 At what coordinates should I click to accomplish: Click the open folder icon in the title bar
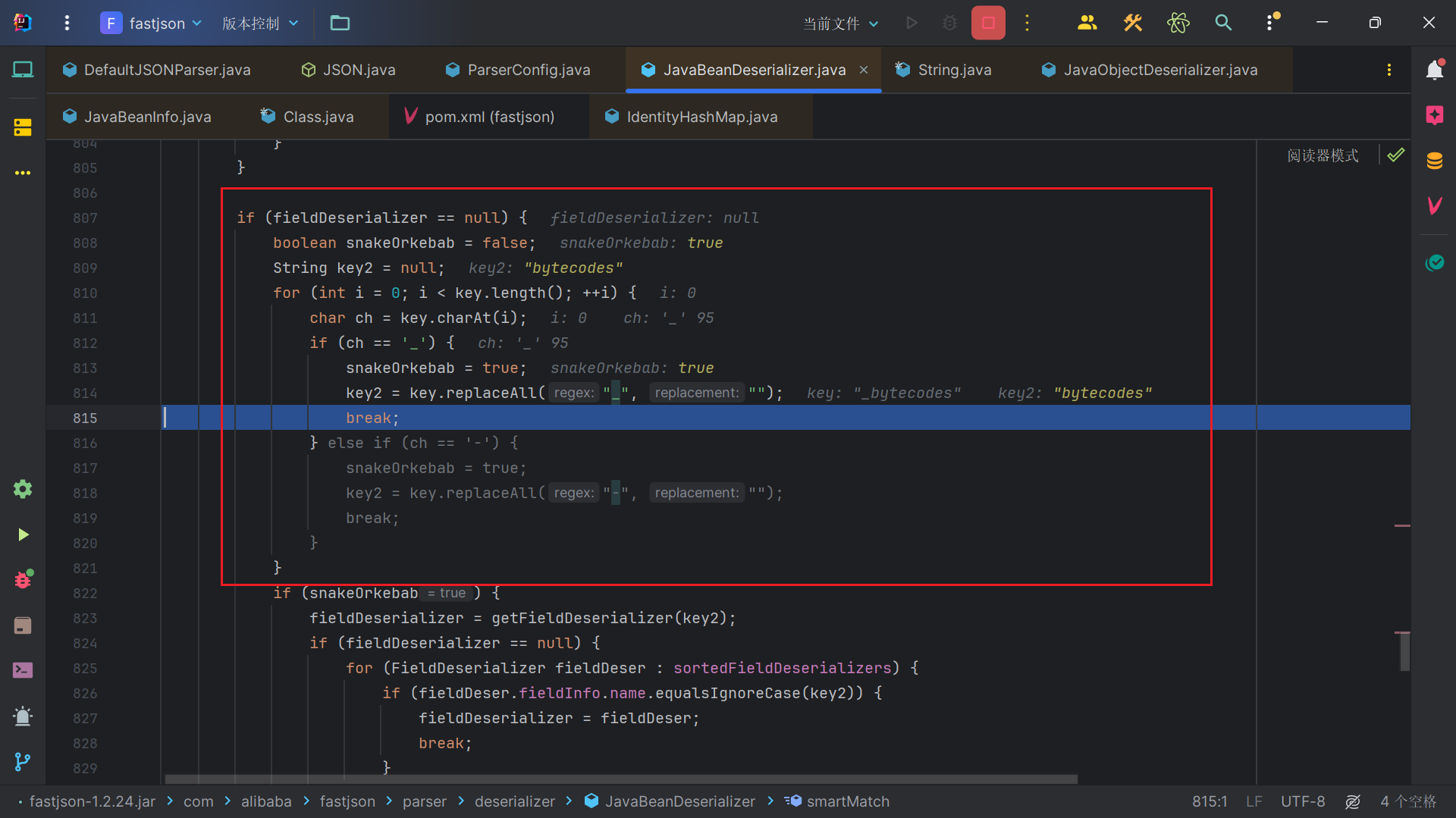coord(340,23)
